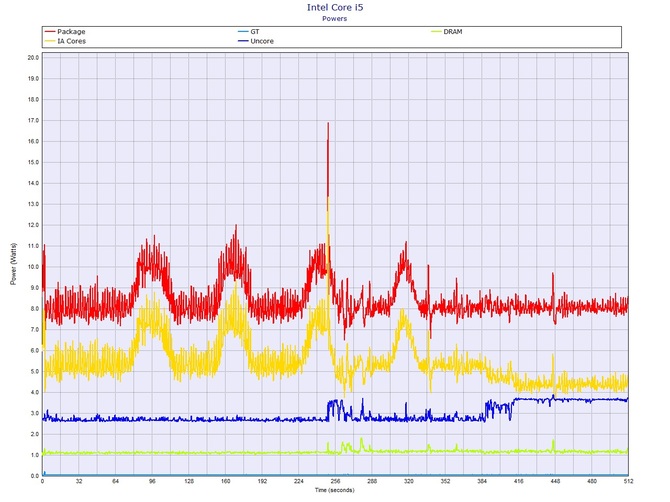Click the Package legend entry
The image size is (670, 502).
click(x=65, y=32)
